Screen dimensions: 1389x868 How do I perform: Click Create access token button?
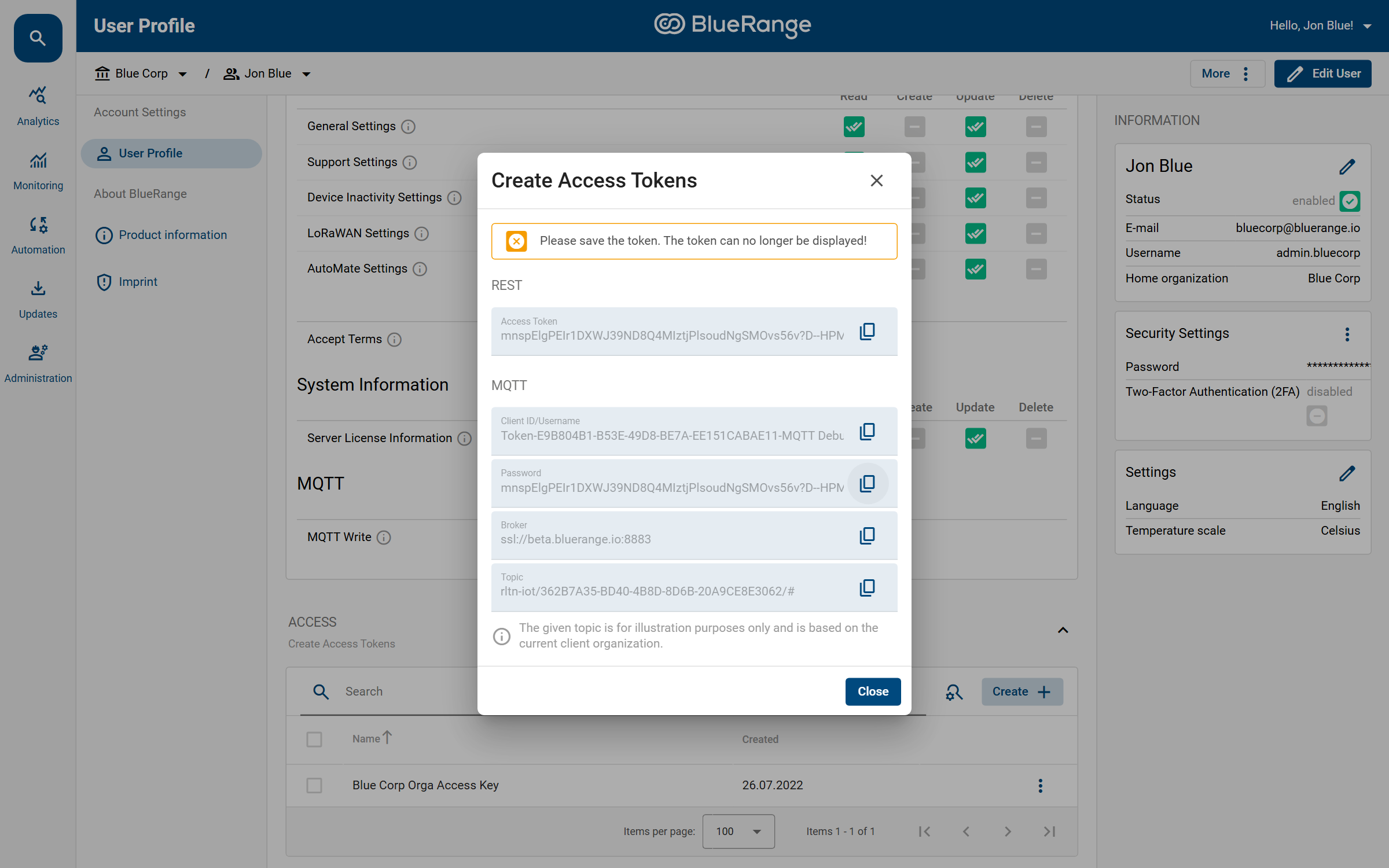pos(1022,692)
